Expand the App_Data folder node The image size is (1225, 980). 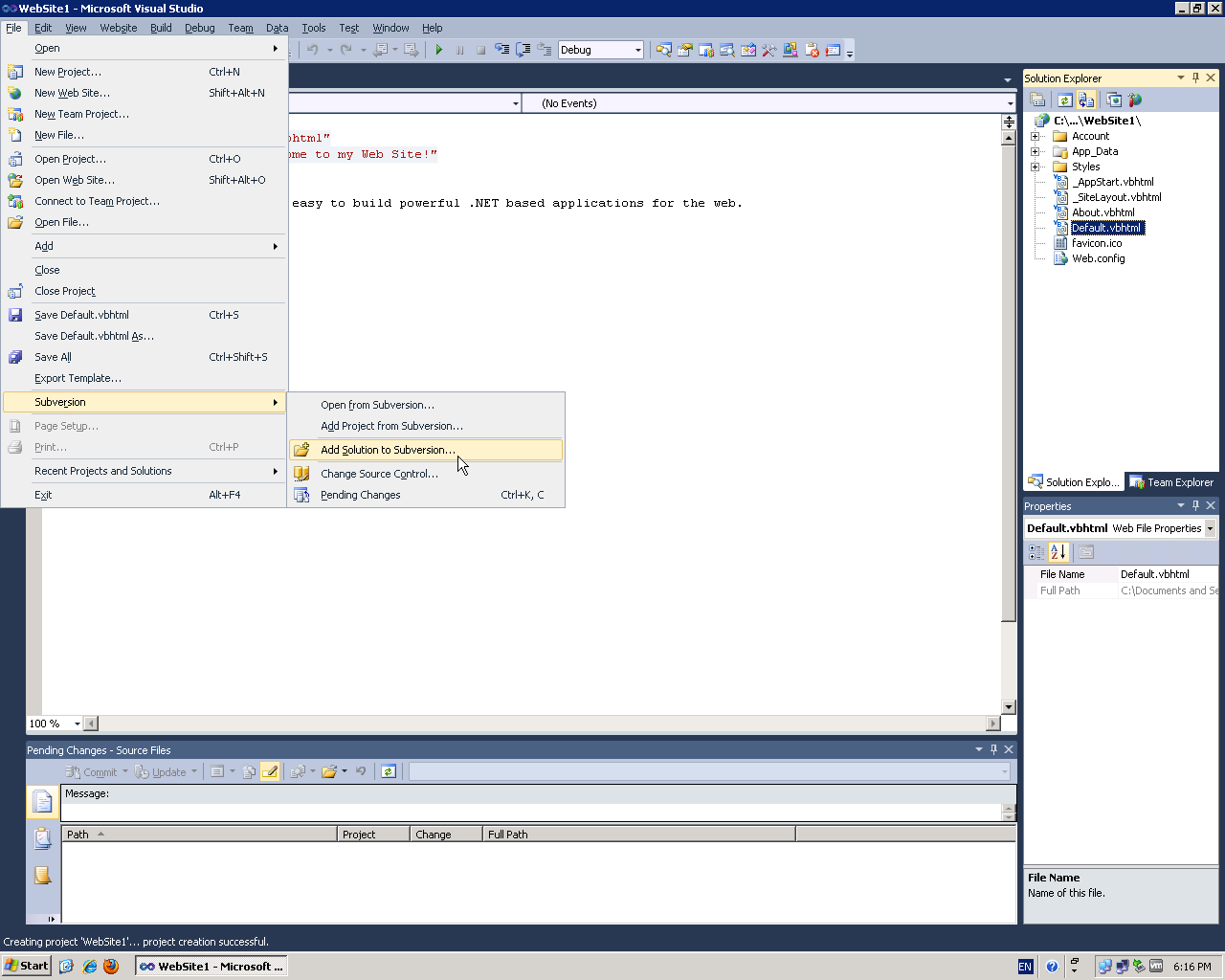tap(1035, 151)
